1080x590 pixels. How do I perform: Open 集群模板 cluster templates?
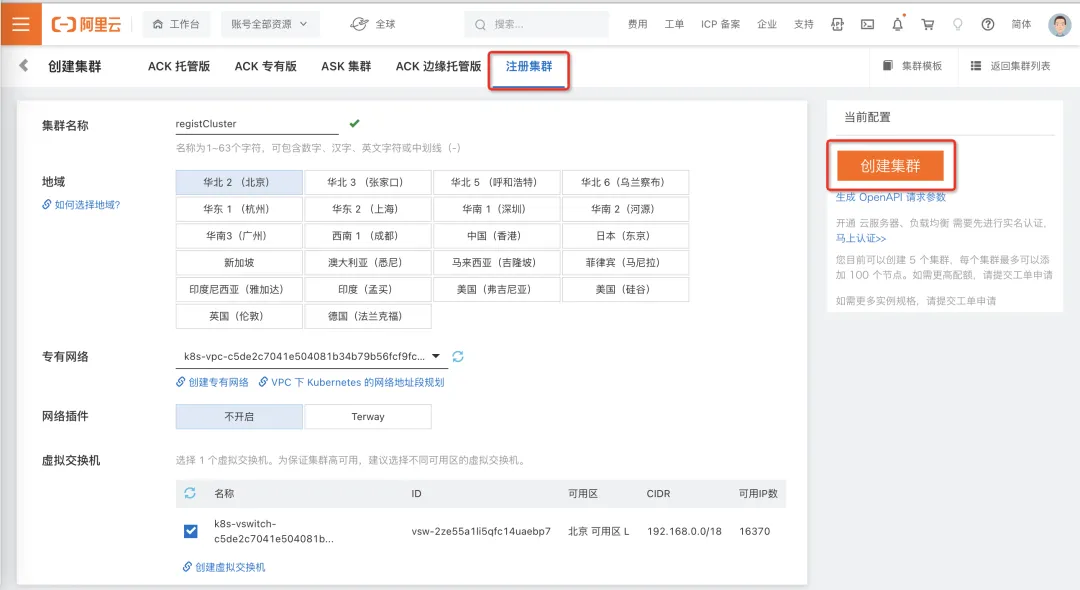coord(912,66)
